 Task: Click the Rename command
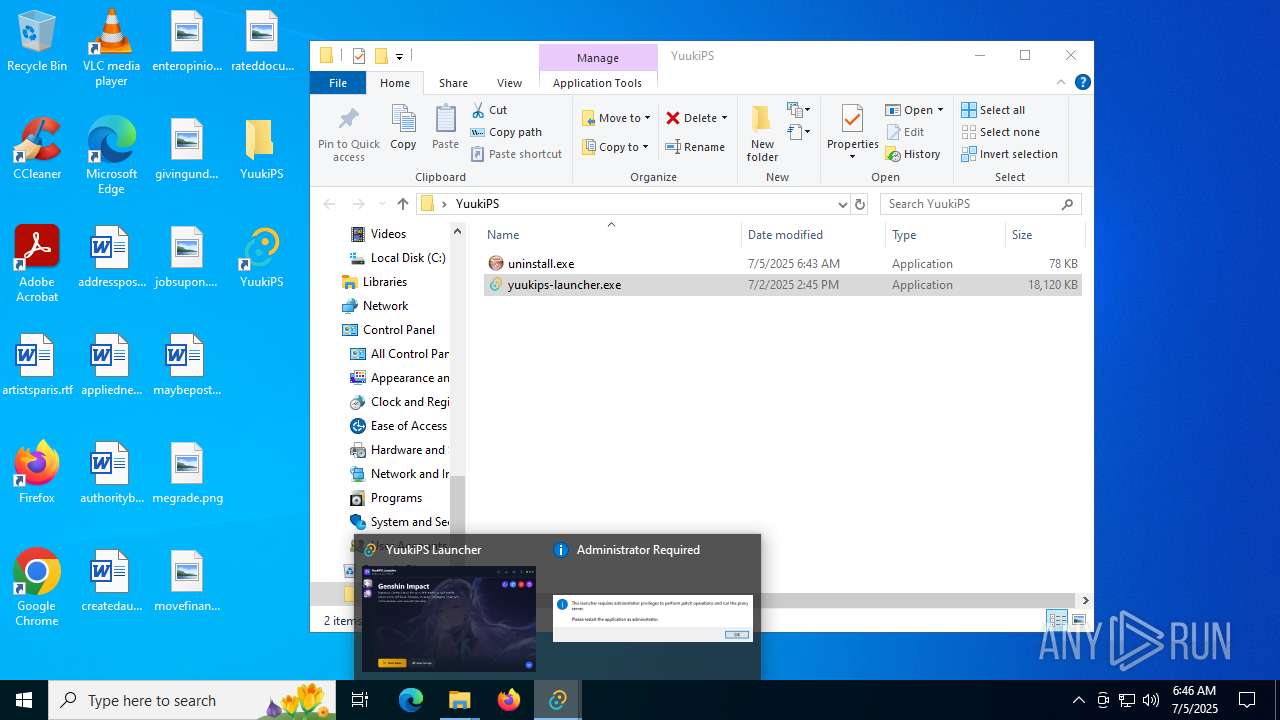pos(696,147)
